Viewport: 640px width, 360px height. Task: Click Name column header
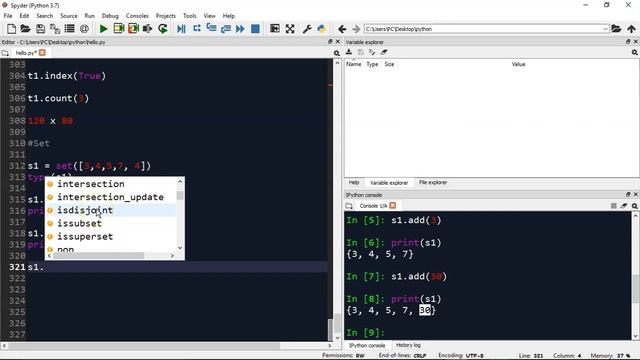click(353, 64)
